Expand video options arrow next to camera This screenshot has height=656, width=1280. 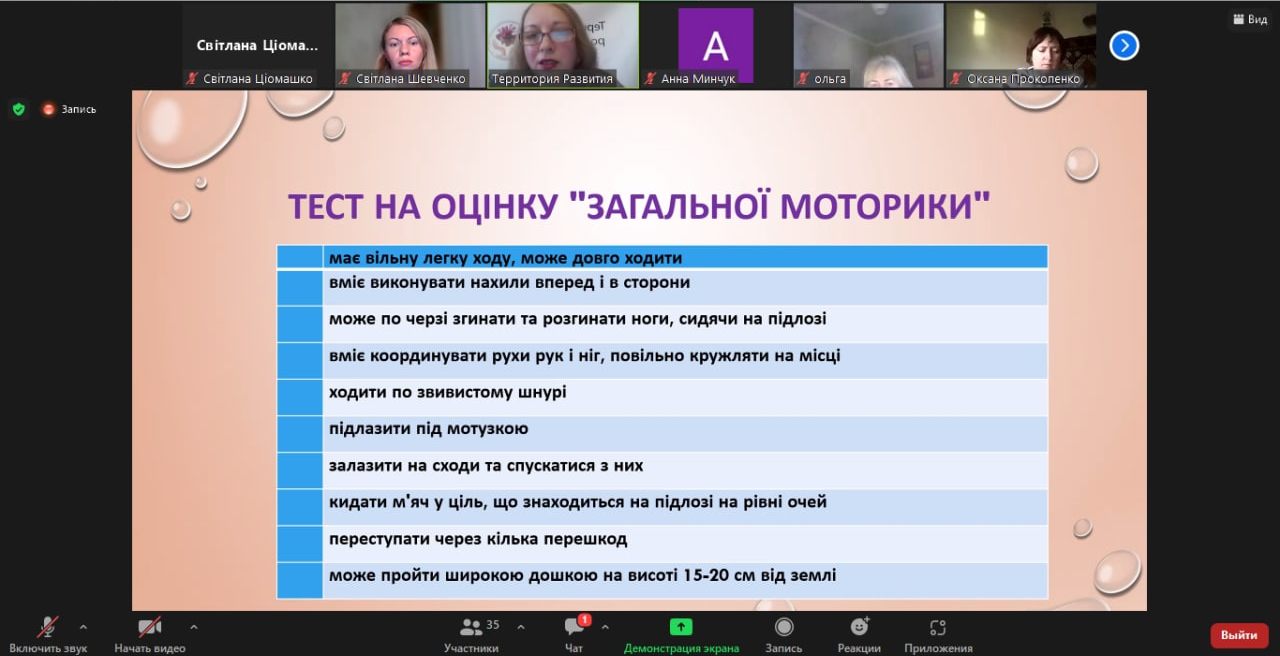tap(193, 627)
